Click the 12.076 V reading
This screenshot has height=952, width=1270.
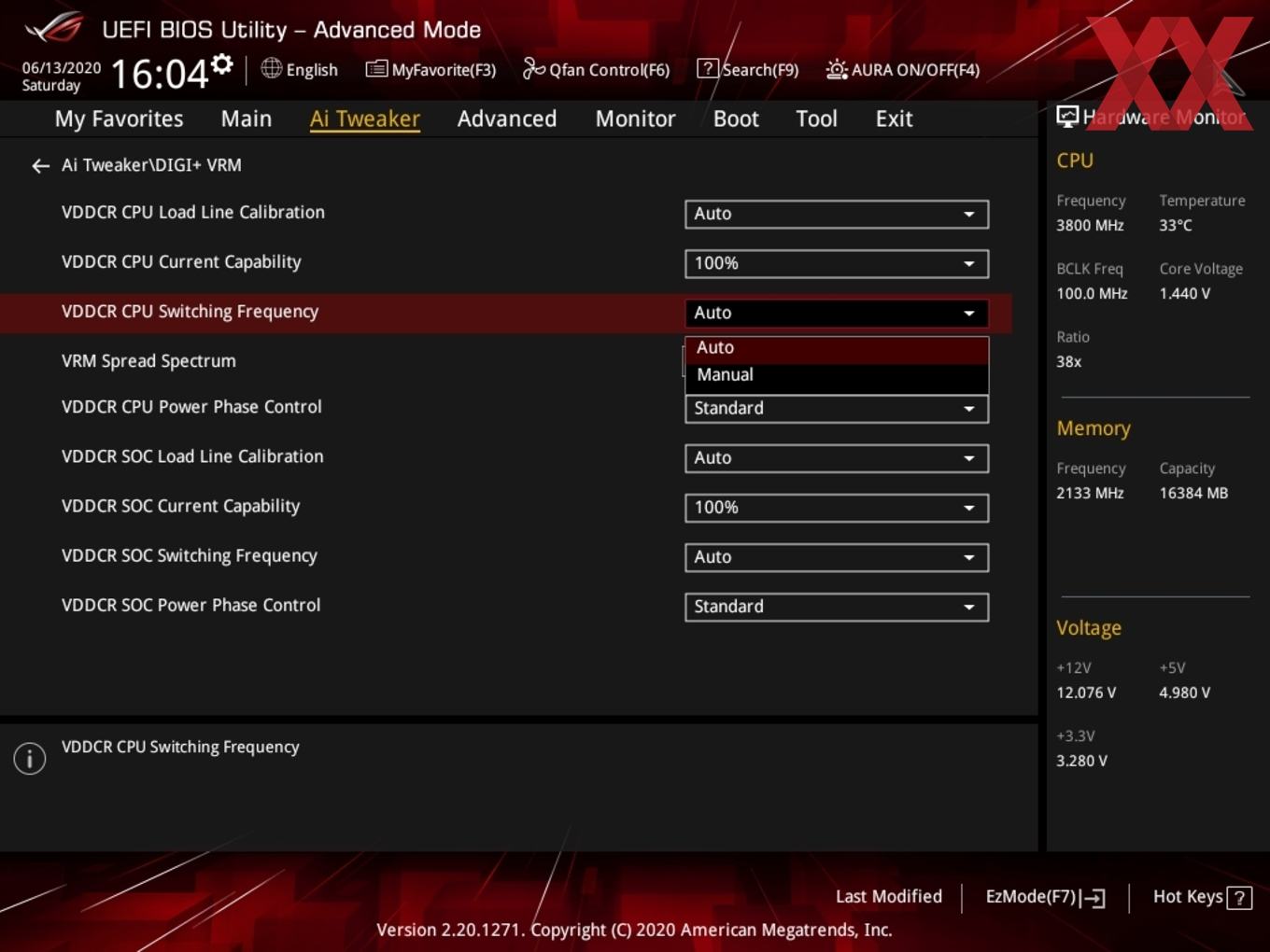tap(1086, 693)
